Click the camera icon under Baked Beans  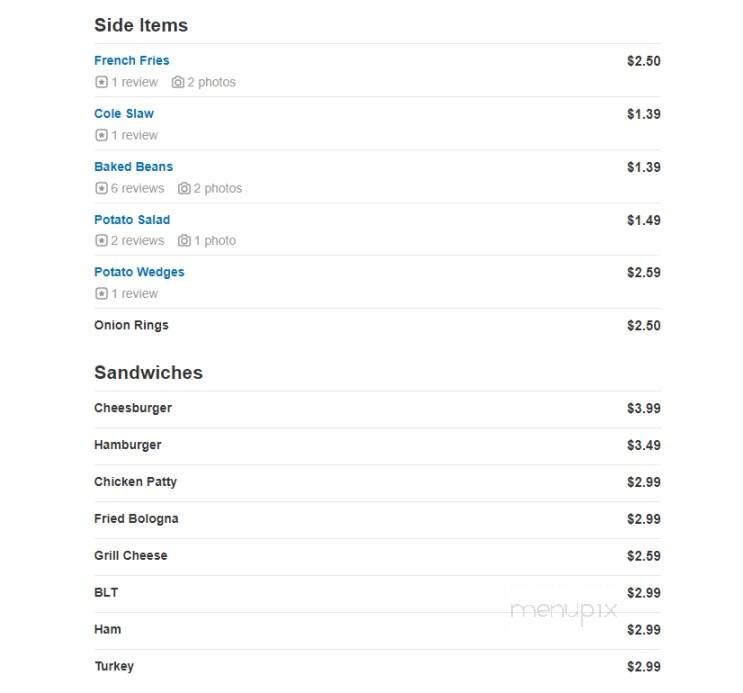184,188
